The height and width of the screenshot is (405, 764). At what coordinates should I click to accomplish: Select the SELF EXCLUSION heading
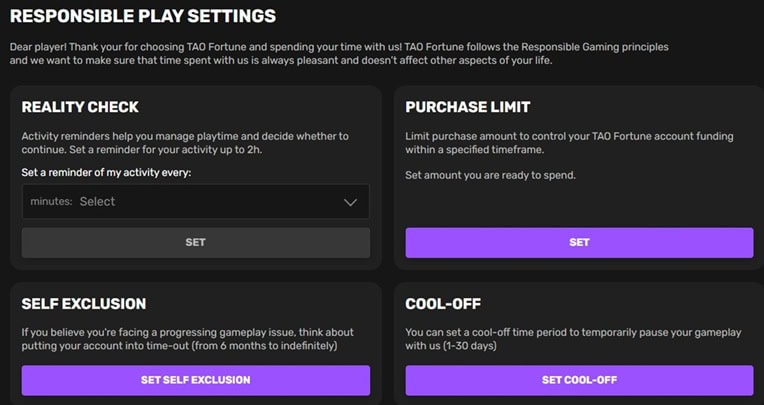[x=84, y=304]
